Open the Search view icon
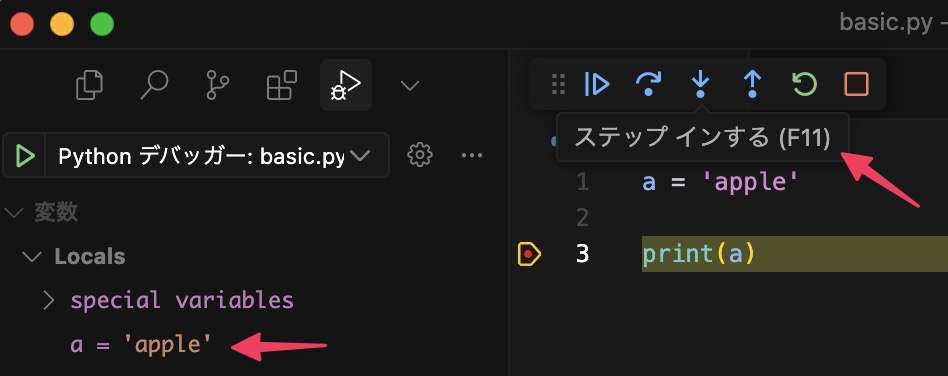This screenshot has height=376, width=948. tap(154, 85)
